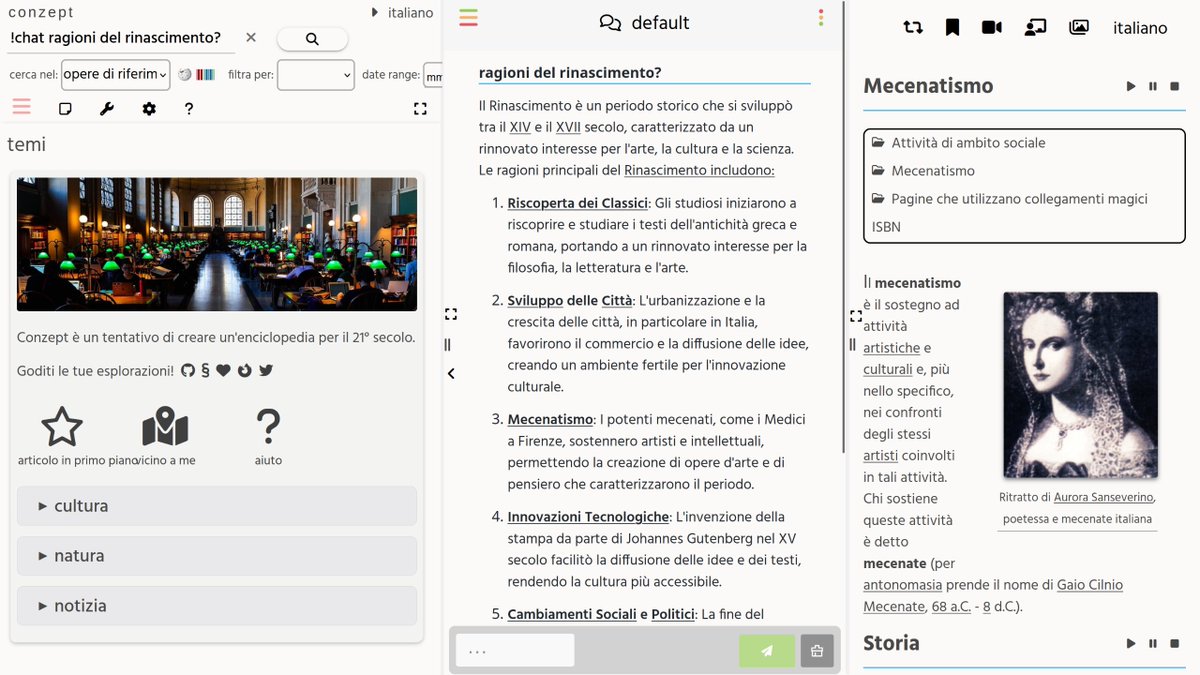Open the "cerca nel" dropdown

pyautogui.click(x=116, y=74)
